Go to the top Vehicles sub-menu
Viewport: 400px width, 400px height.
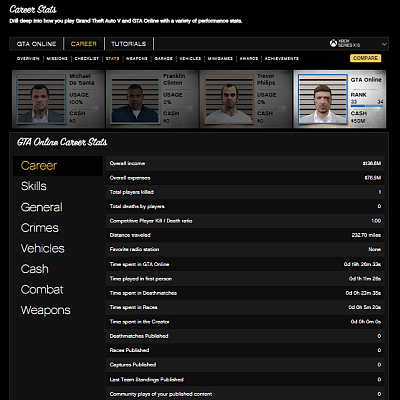(x=190, y=58)
